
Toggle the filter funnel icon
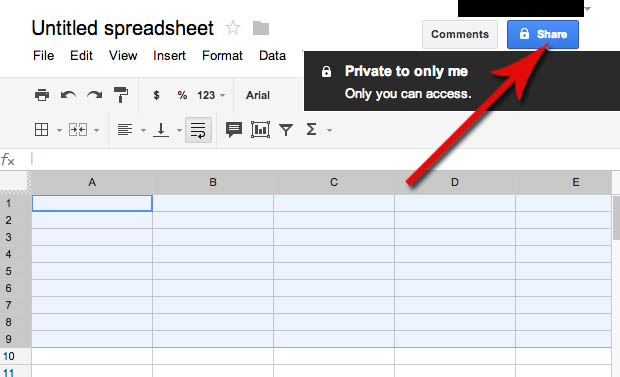point(286,129)
